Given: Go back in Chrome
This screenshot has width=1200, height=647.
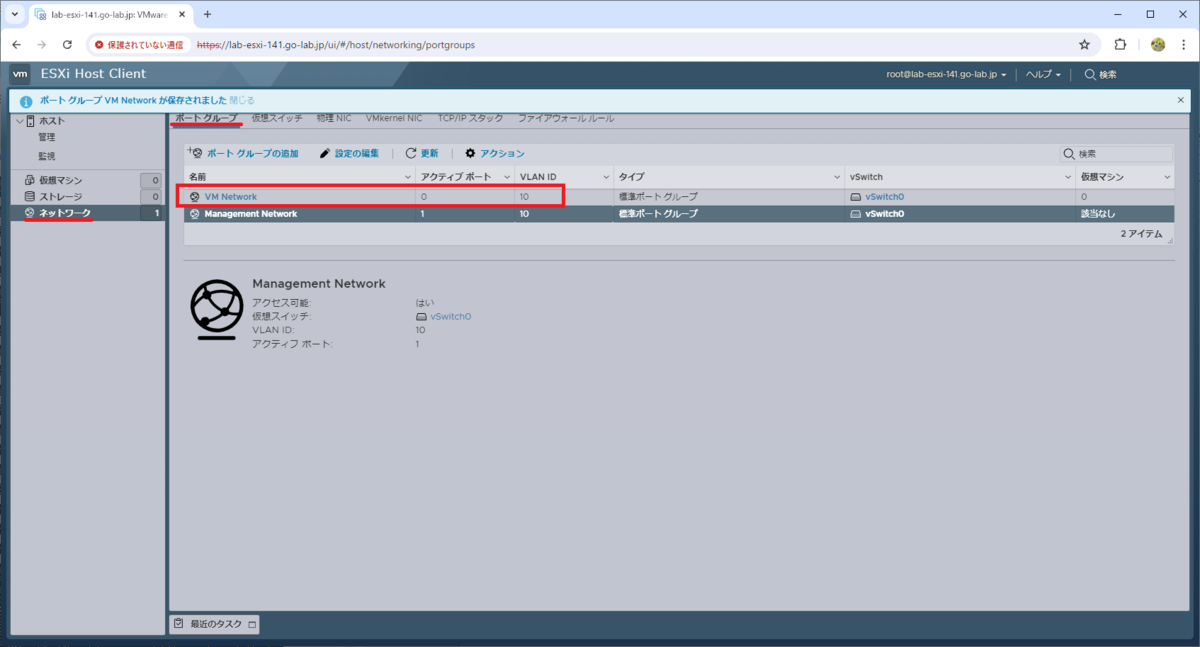Looking at the screenshot, I should (x=16, y=45).
